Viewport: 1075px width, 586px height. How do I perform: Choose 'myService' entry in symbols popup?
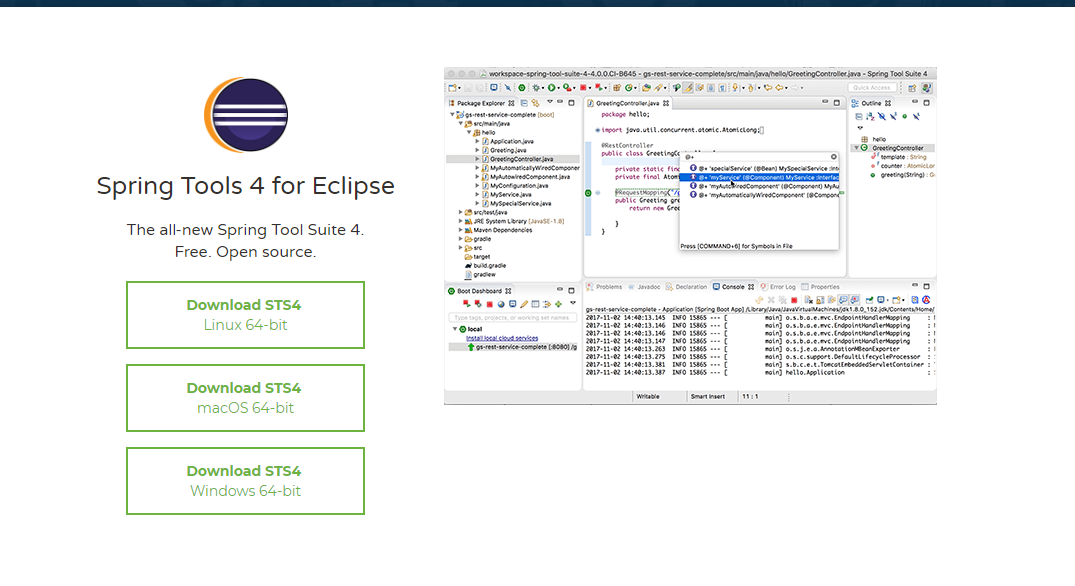pyautogui.click(x=760, y=177)
